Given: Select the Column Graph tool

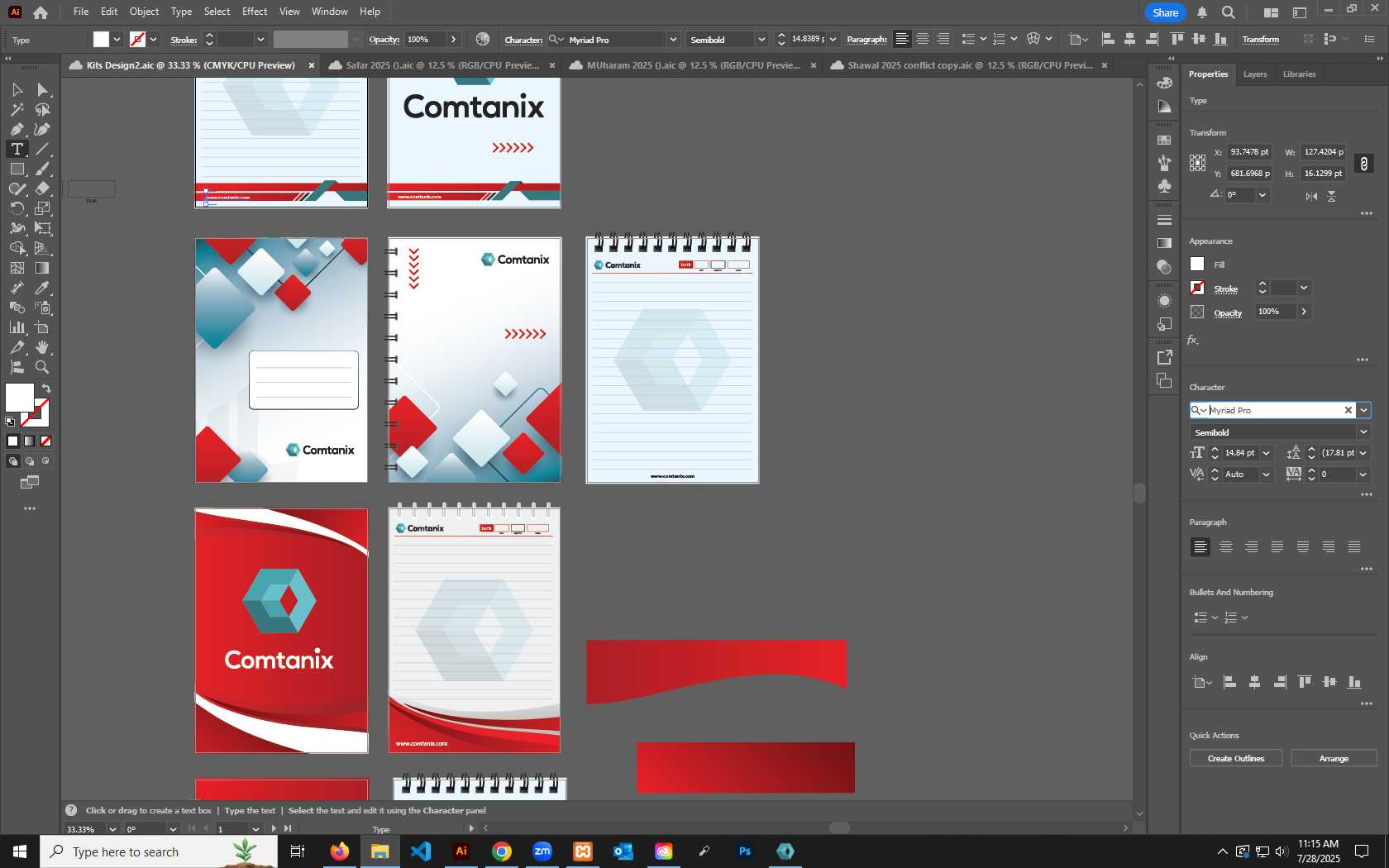Looking at the screenshot, I should click(17, 327).
